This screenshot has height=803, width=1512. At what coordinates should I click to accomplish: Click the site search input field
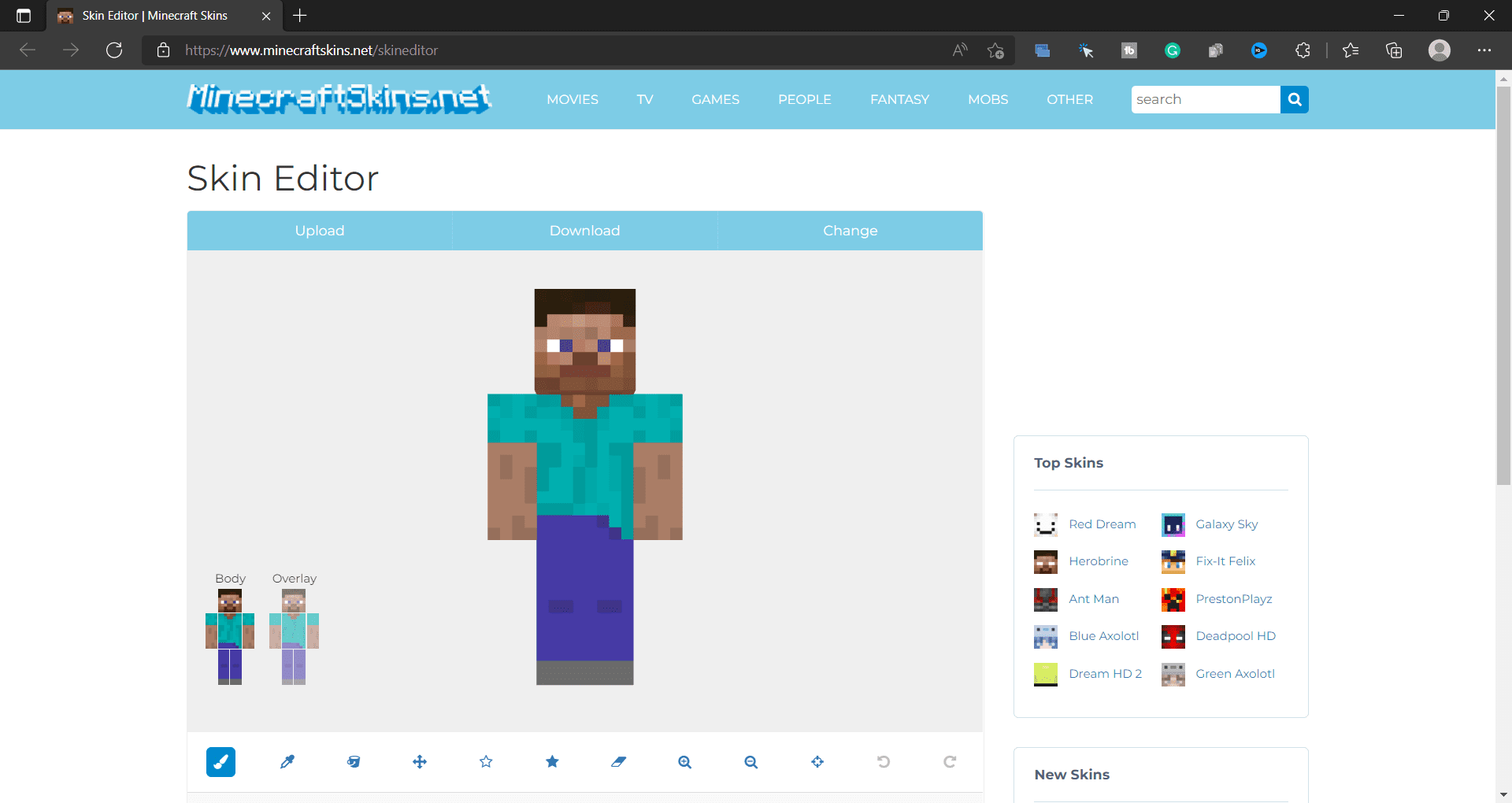click(x=1205, y=99)
